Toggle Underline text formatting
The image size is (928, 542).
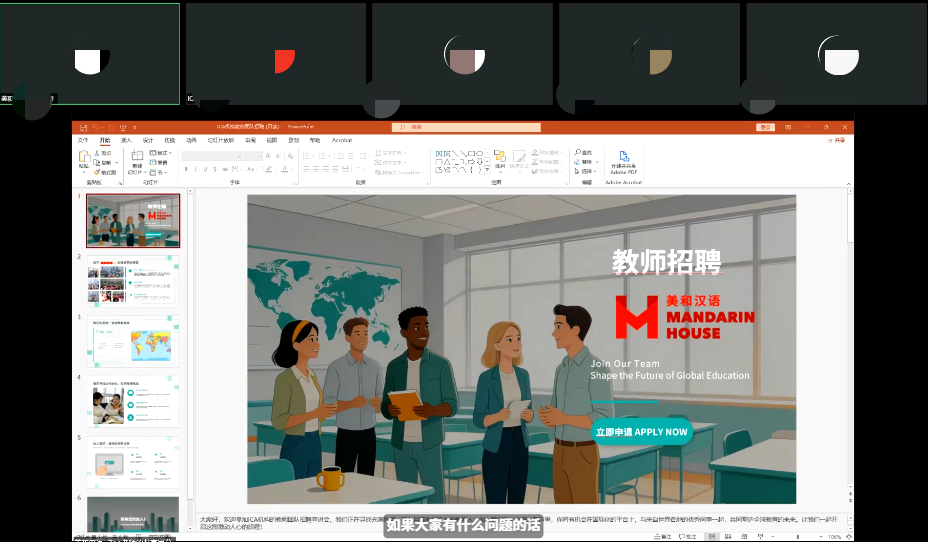[205, 169]
